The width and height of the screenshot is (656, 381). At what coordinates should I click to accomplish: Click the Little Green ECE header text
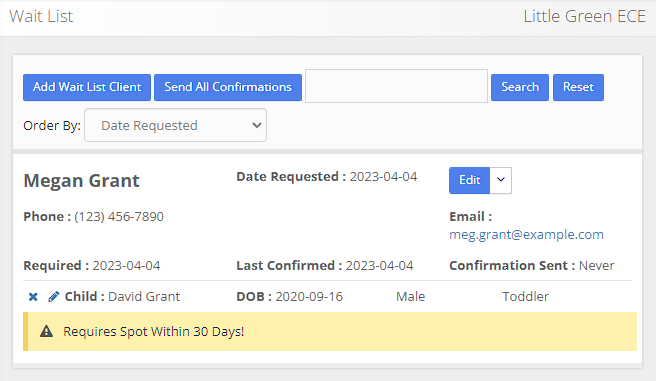point(584,16)
